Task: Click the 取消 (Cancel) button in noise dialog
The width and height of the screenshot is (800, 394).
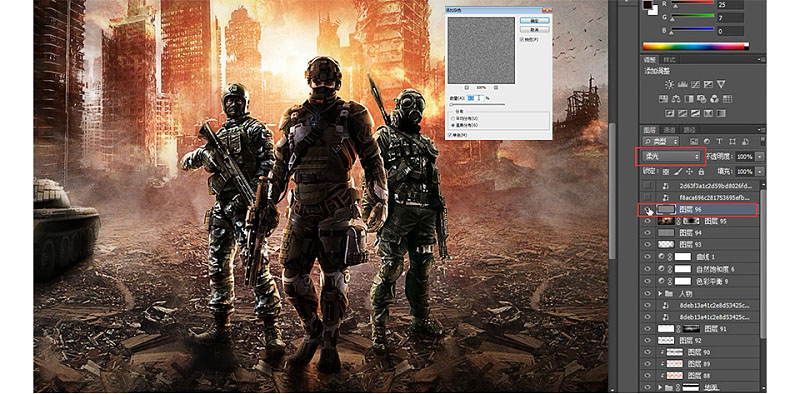Action: click(534, 30)
